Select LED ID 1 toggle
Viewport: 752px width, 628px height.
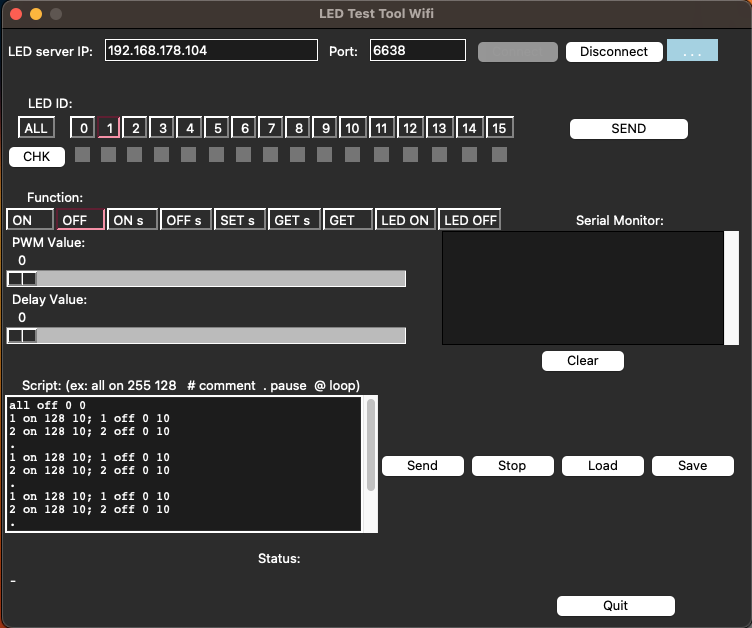108,128
